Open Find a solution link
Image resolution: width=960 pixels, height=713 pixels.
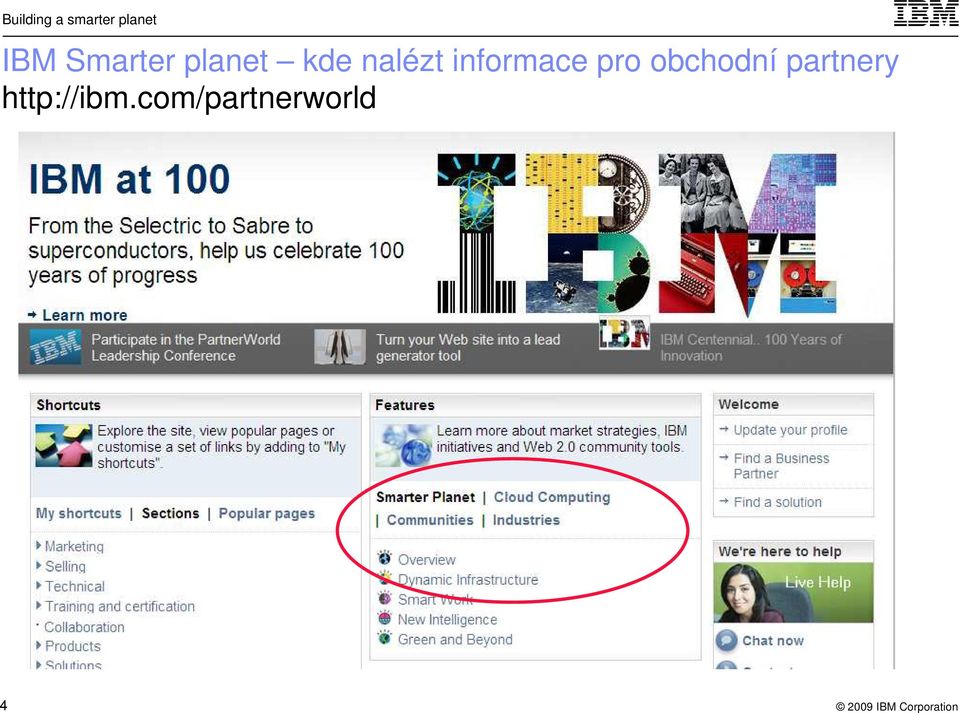(x=778, y=502)
